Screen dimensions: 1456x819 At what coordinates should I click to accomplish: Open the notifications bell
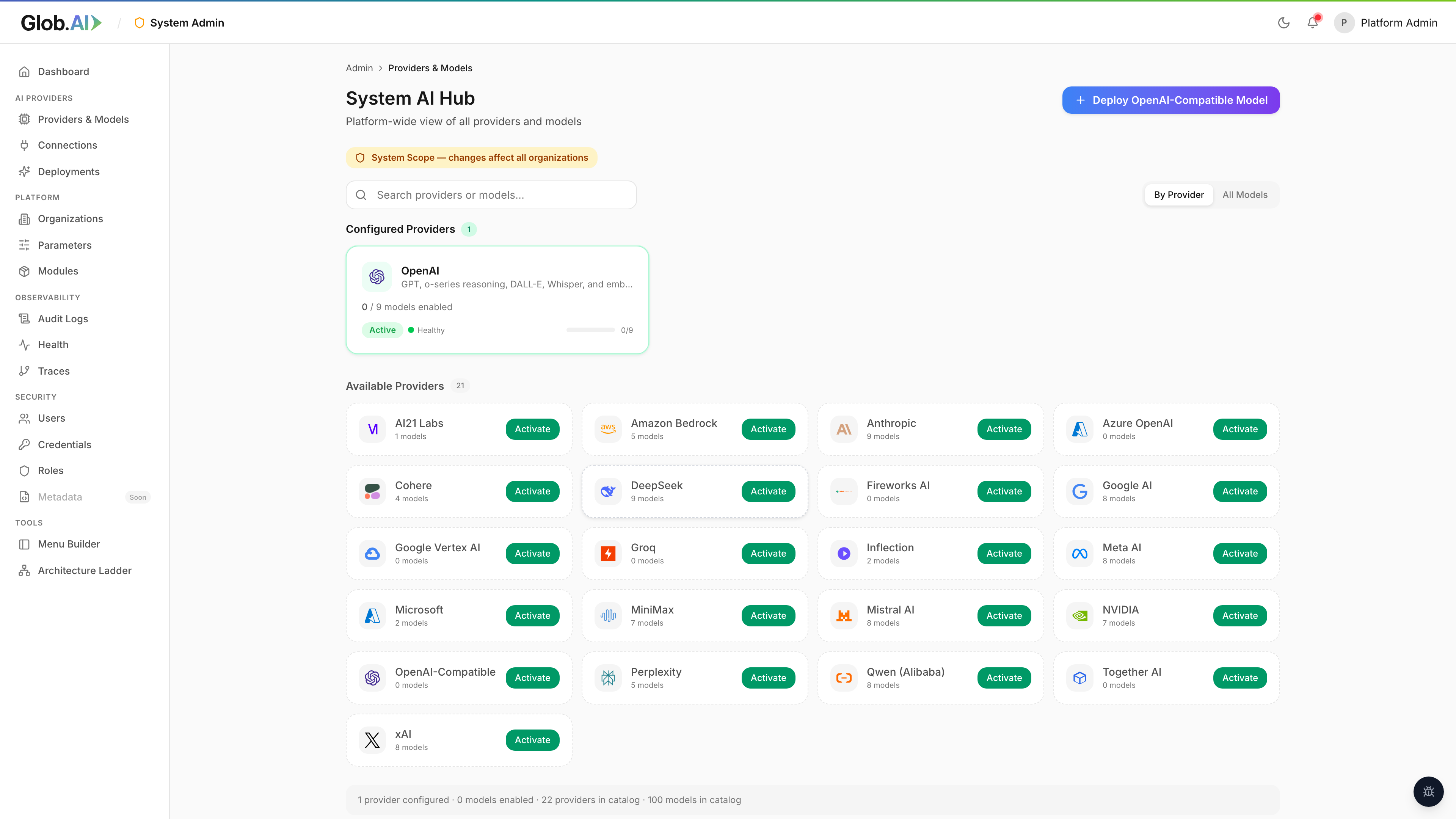[1312, 23]
